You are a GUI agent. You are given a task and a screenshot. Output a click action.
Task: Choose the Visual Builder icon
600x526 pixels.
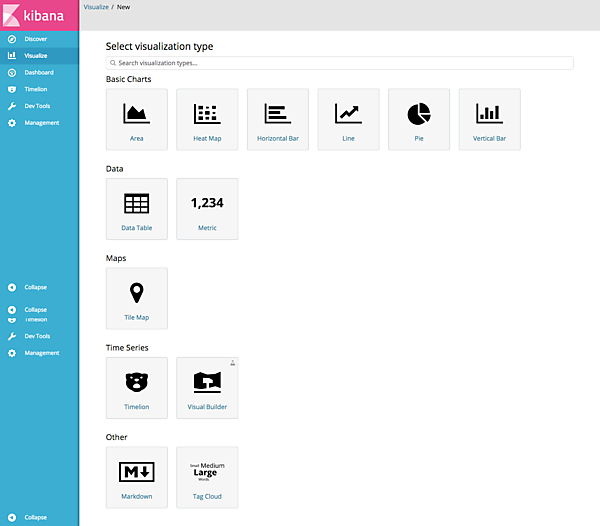pyautogui.click(x=207, y=382)
